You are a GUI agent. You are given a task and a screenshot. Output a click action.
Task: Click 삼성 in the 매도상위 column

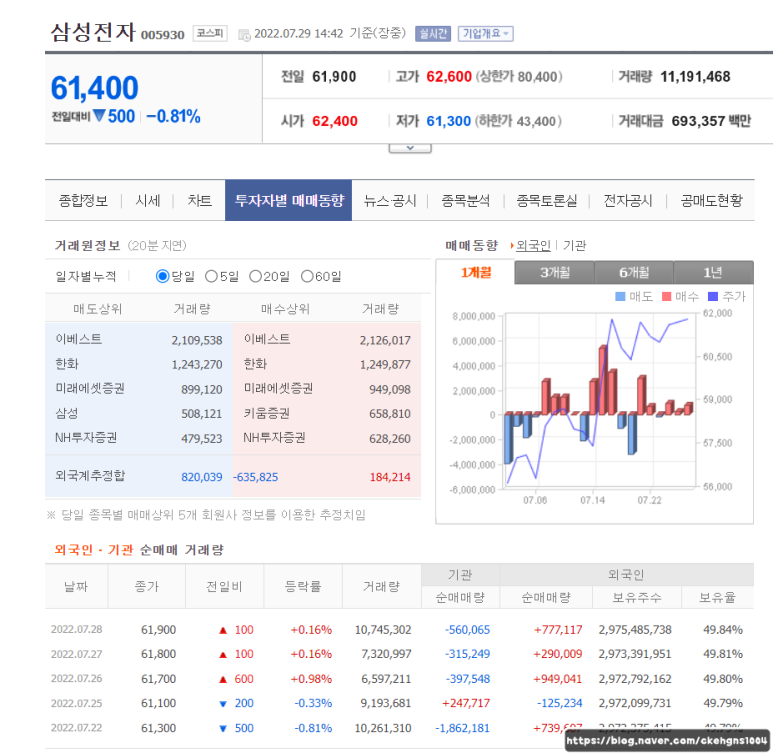point(67,413)
